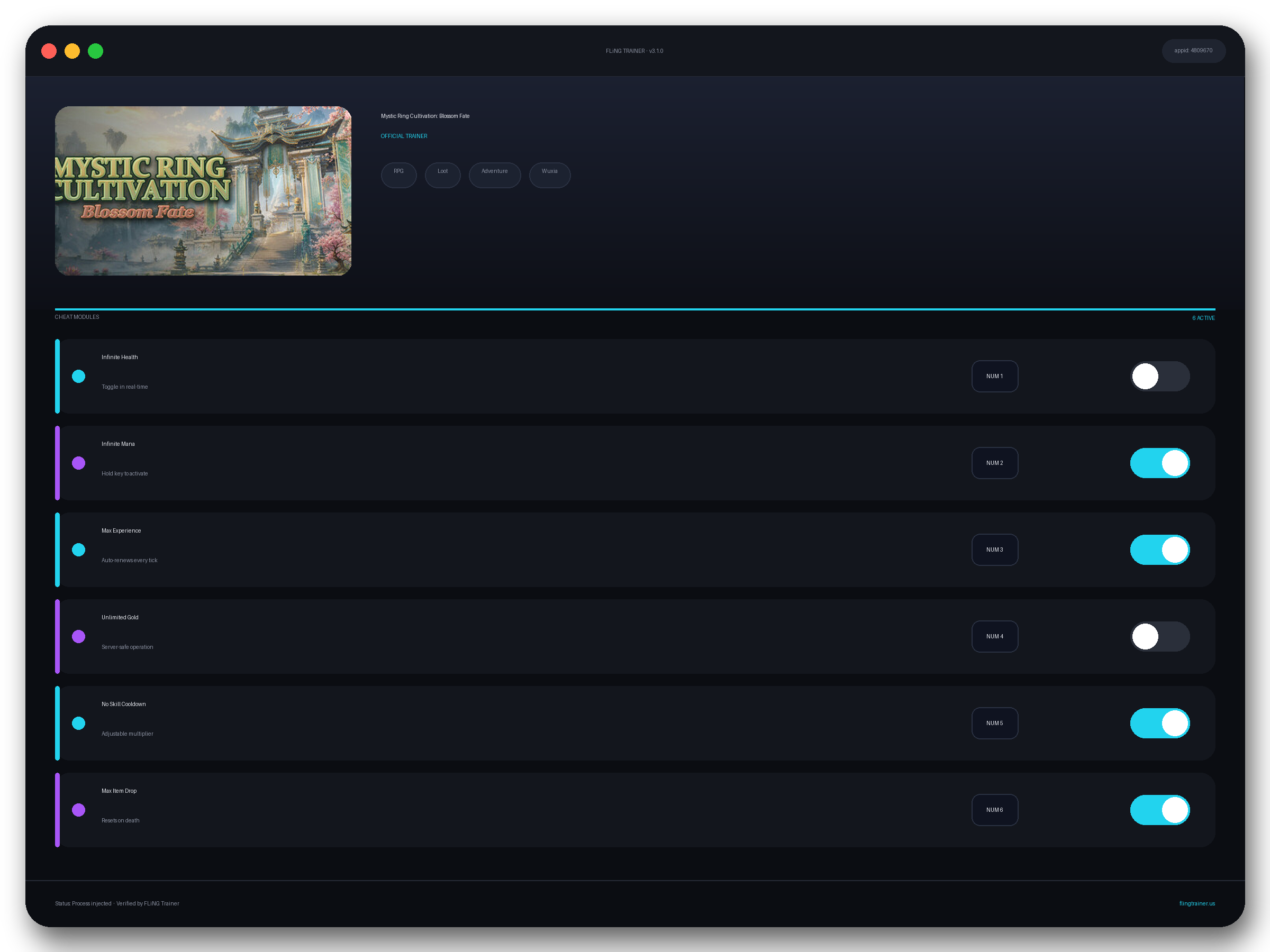Viewport: 1270px width, 952px height.
Task: Select the NUM 6 hotkey button
Action: [x=994, y=810]
